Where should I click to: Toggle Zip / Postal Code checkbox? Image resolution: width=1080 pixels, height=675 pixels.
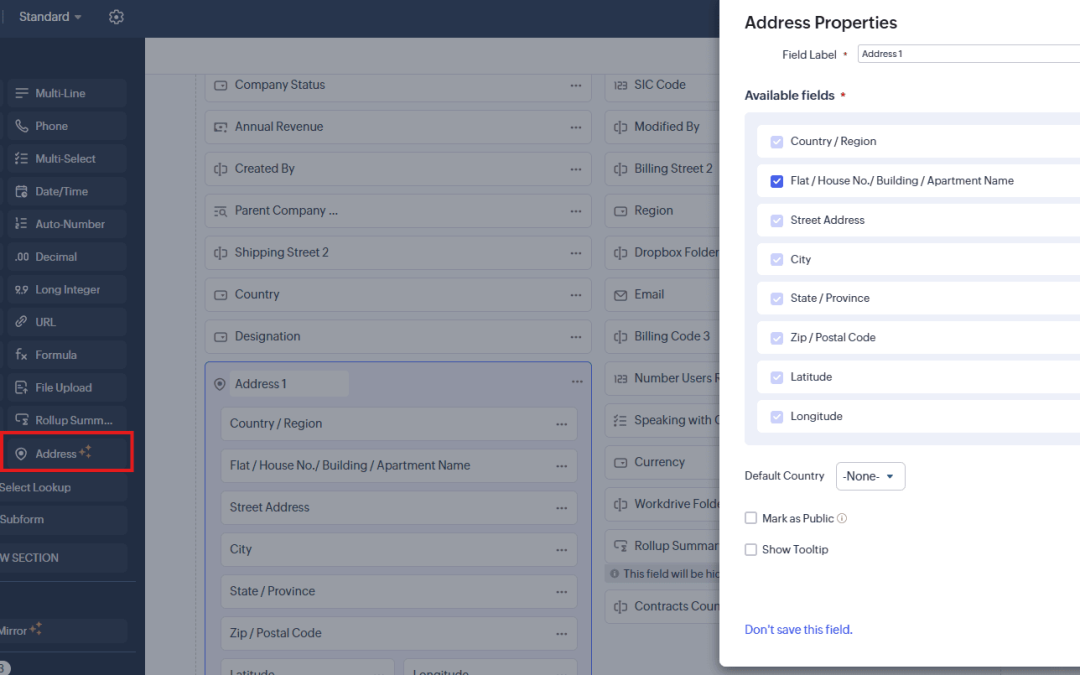777,338
